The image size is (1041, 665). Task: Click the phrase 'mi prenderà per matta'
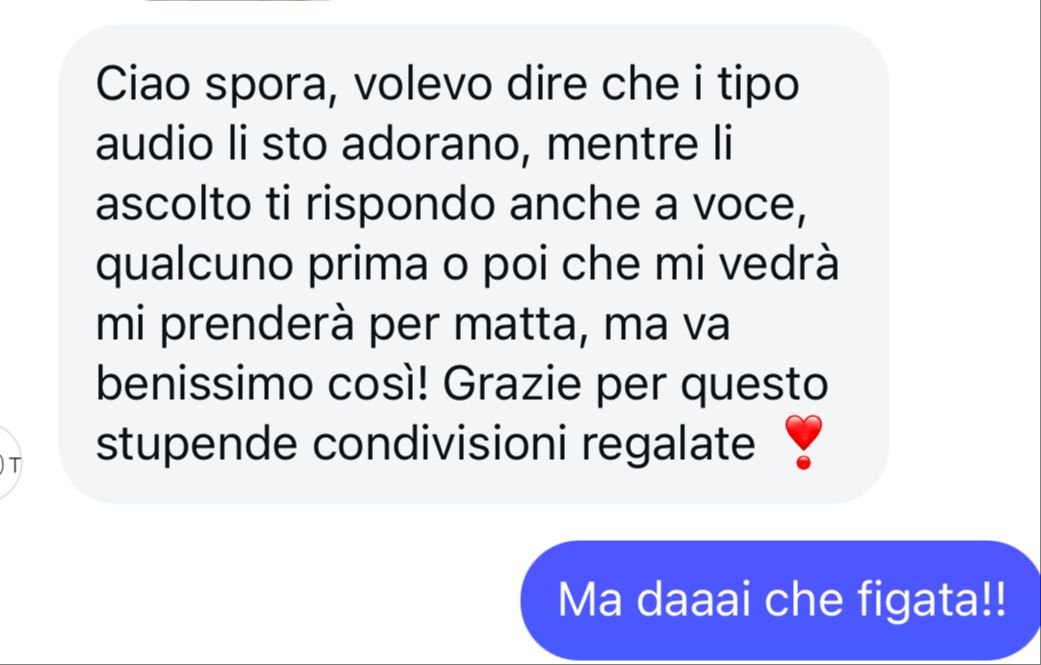click(335, 325)
